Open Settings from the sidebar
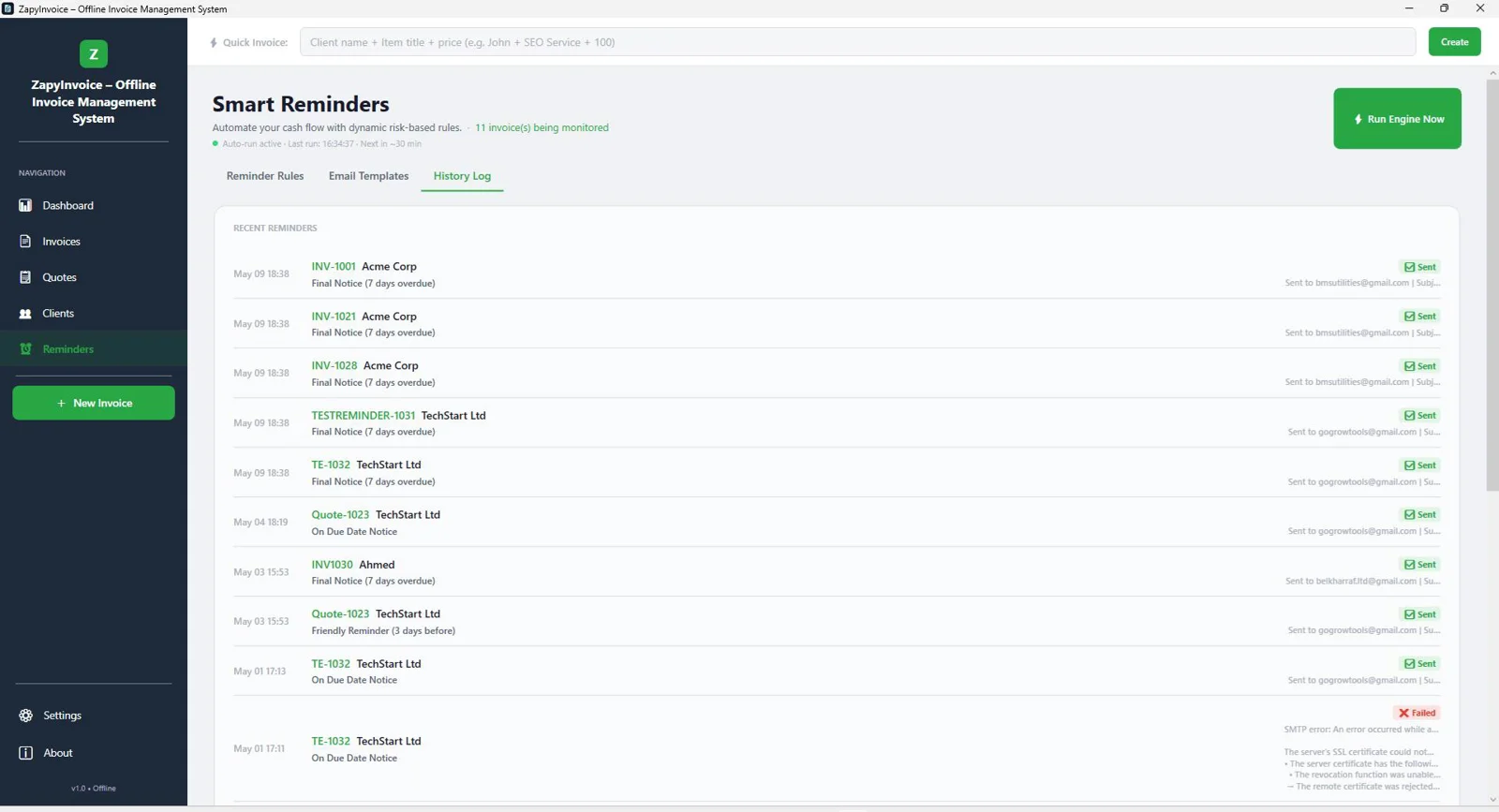 (x=94, y=716)
